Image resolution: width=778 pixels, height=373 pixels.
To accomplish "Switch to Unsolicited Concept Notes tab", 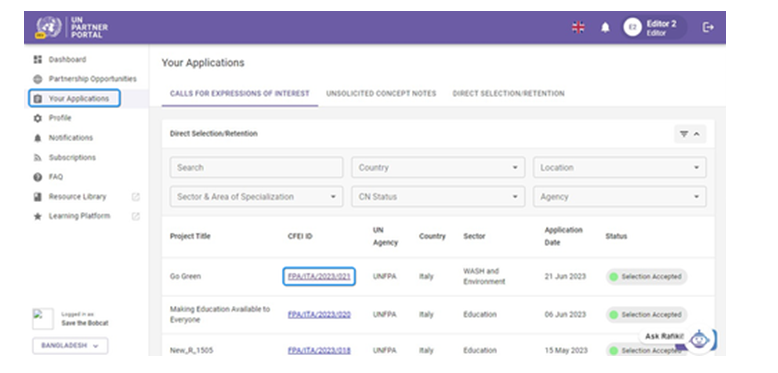I will (x=381, y=93).
